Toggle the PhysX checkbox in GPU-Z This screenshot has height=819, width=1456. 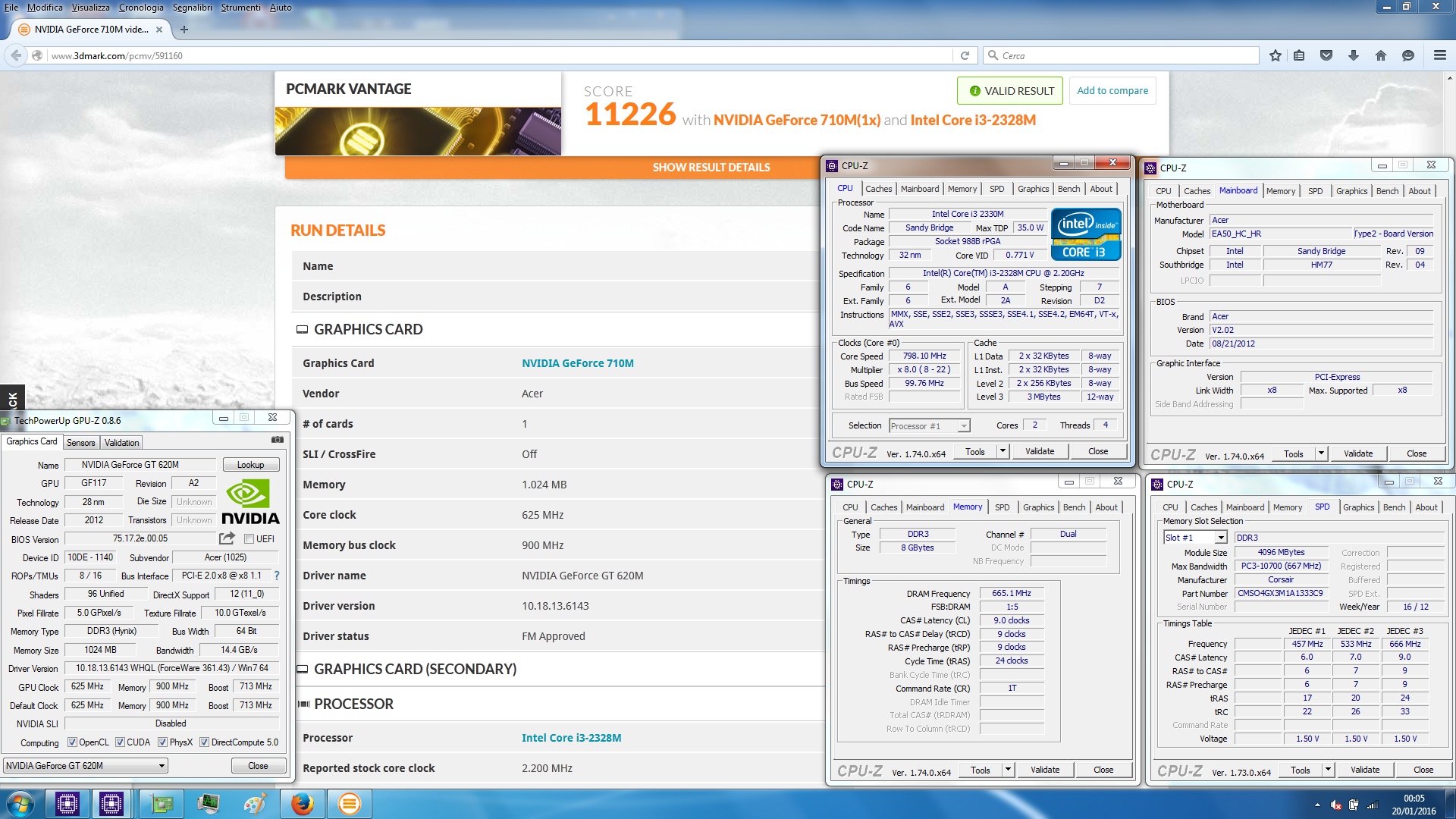[162, 742]
